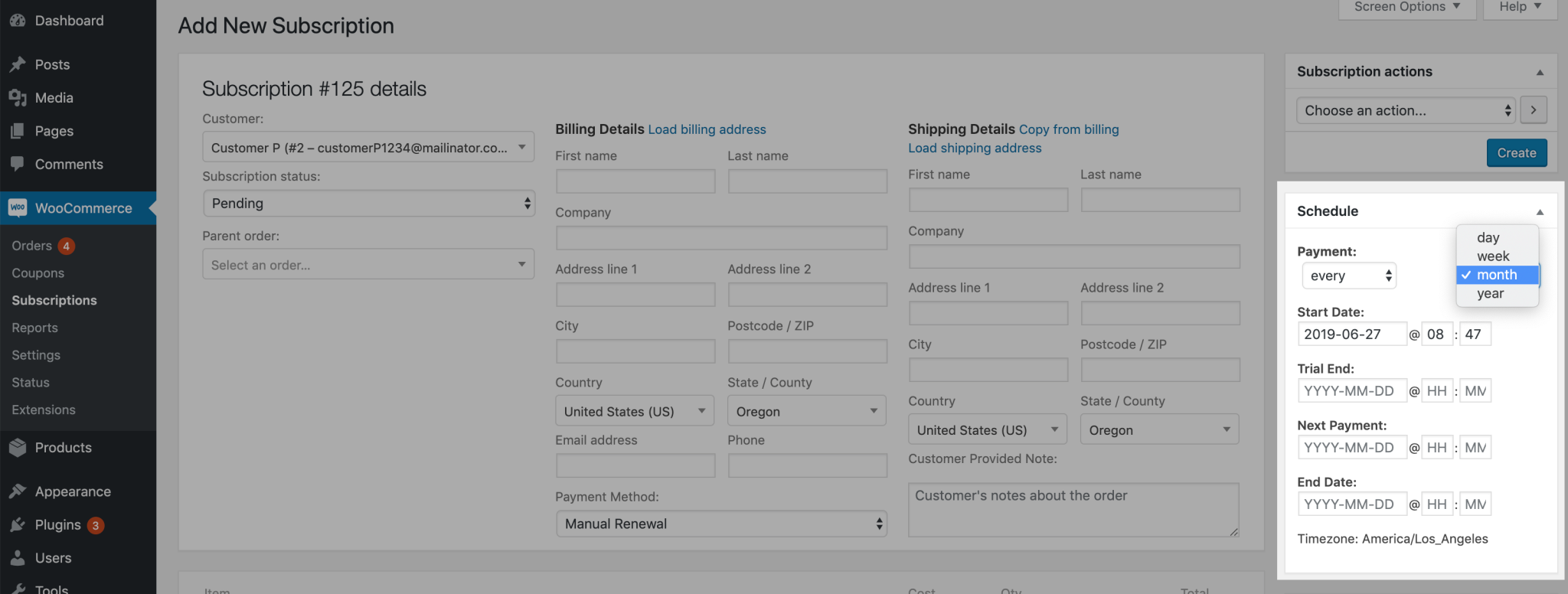
Task: Open the Subscription status dropdown
Action: tap(368, 204)
